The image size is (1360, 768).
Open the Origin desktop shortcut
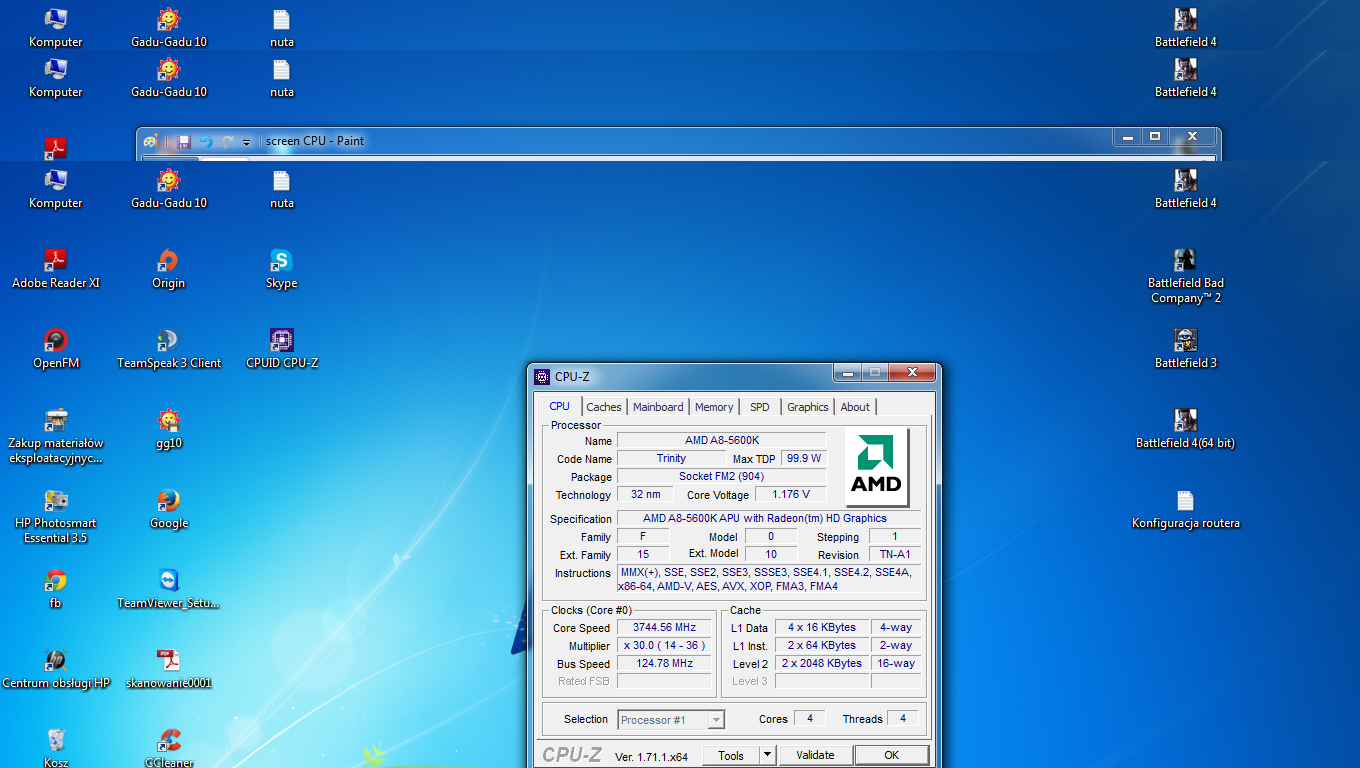(x=168, y=261)
